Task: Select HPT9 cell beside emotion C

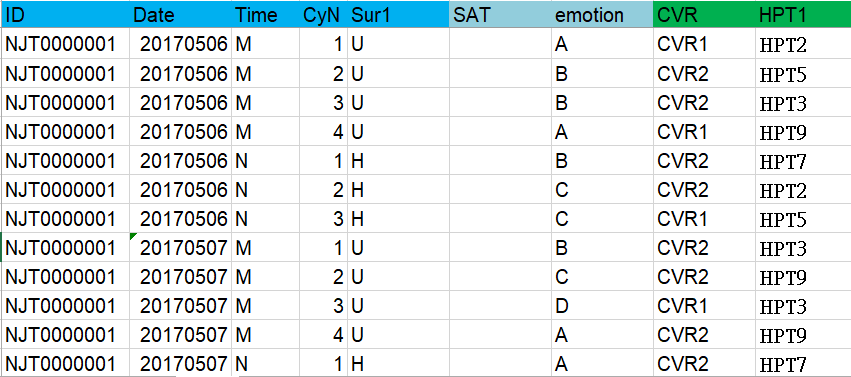Action: (803, 277)
